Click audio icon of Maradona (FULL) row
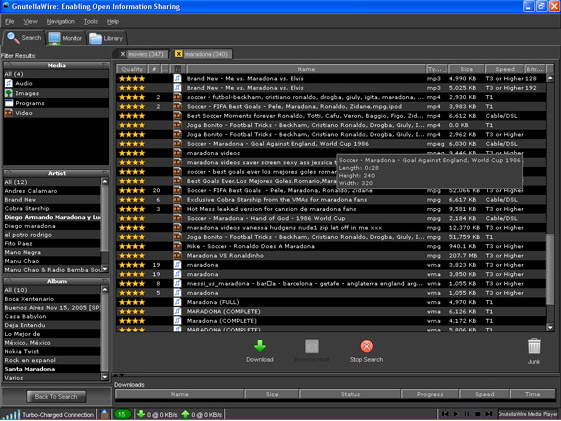Viewport: 561px width, 421px height. (177, 302)
